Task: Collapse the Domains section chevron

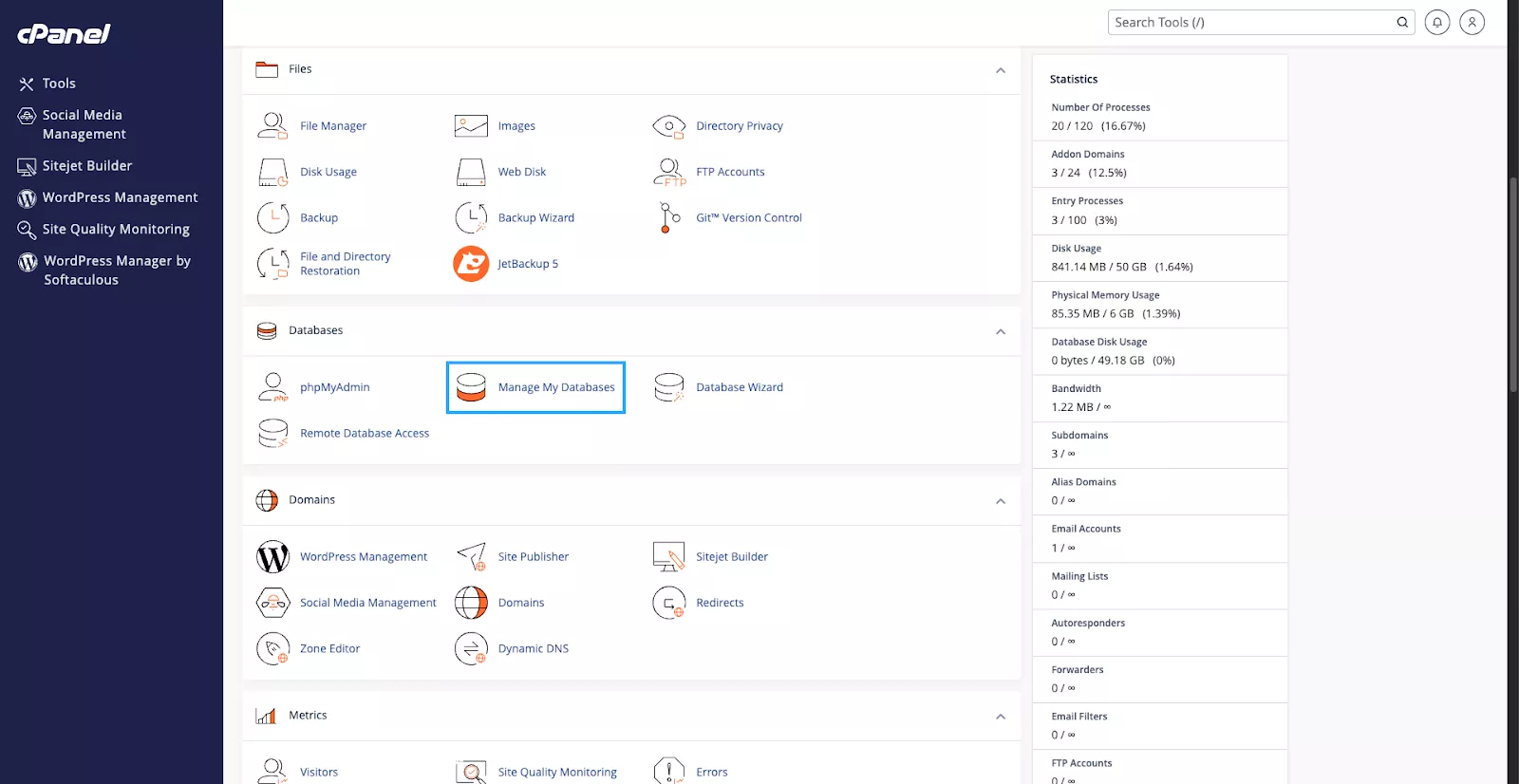Action: [1001, 501]
